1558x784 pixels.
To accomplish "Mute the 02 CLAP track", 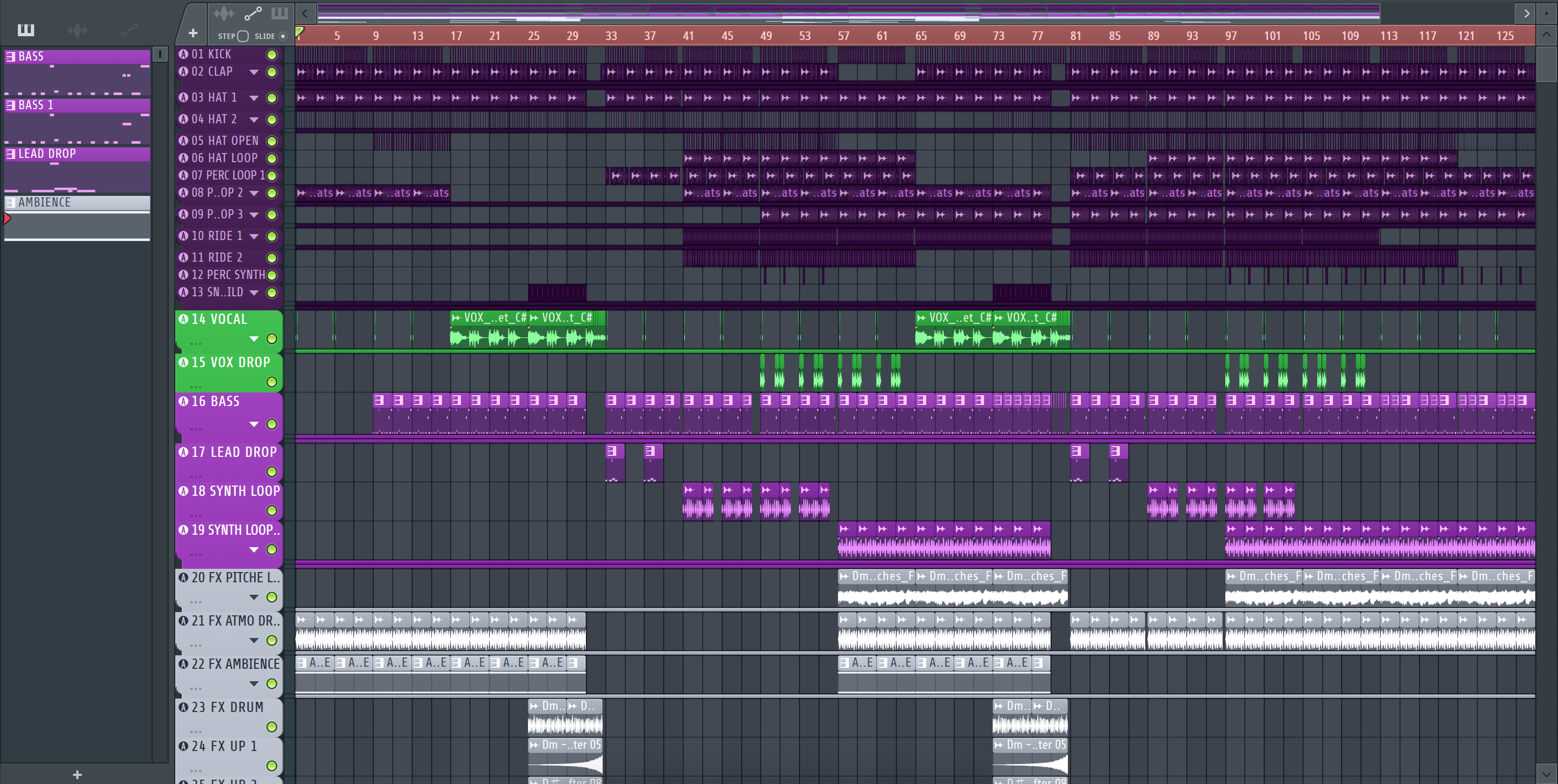I will (x=272, y=72).
